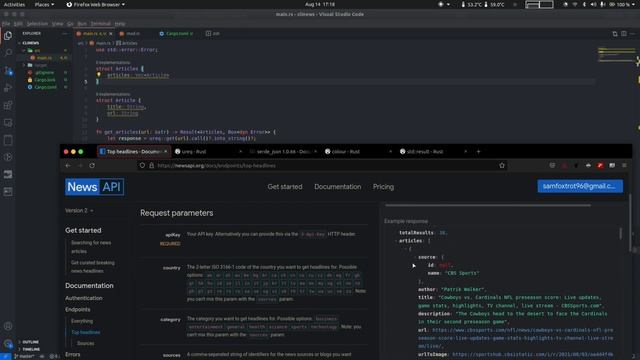This screenshot has width=640, height=360.
Task: Expand the TIMELINE section in VS Code
Action: [x=29, y=349]
